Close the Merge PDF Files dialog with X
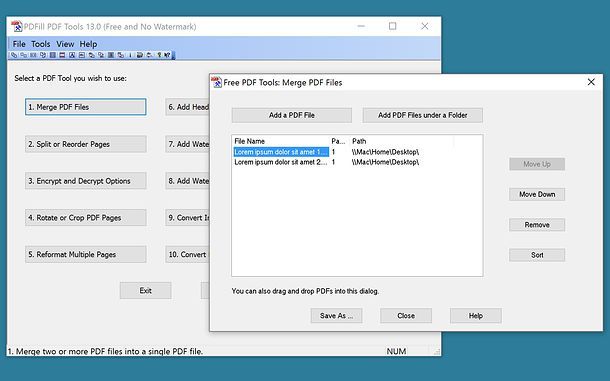Screen dimensions: 610x381 tap(591, 82)
